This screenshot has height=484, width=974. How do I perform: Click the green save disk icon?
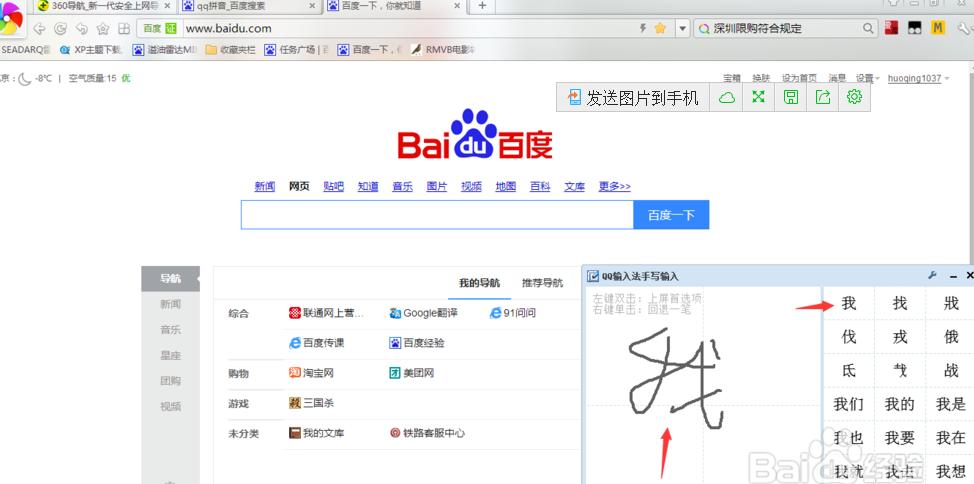point(791,98)
